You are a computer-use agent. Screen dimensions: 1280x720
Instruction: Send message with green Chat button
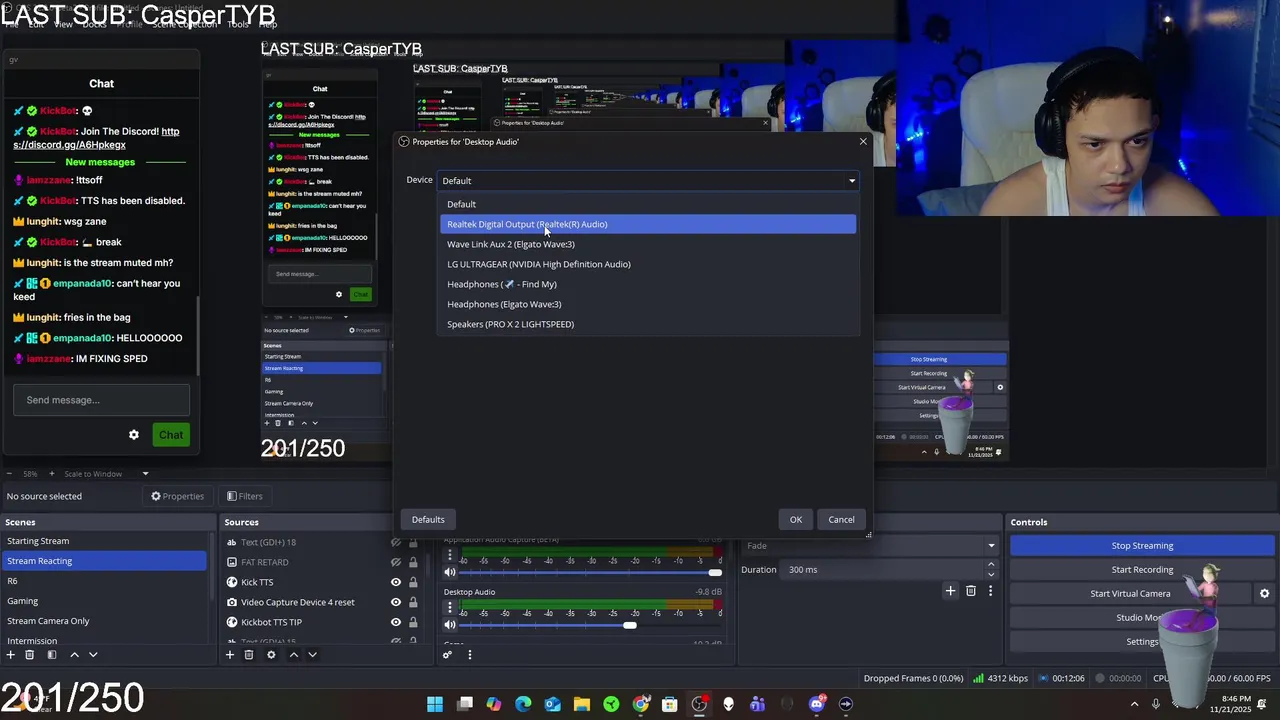[x=171, y=435]
